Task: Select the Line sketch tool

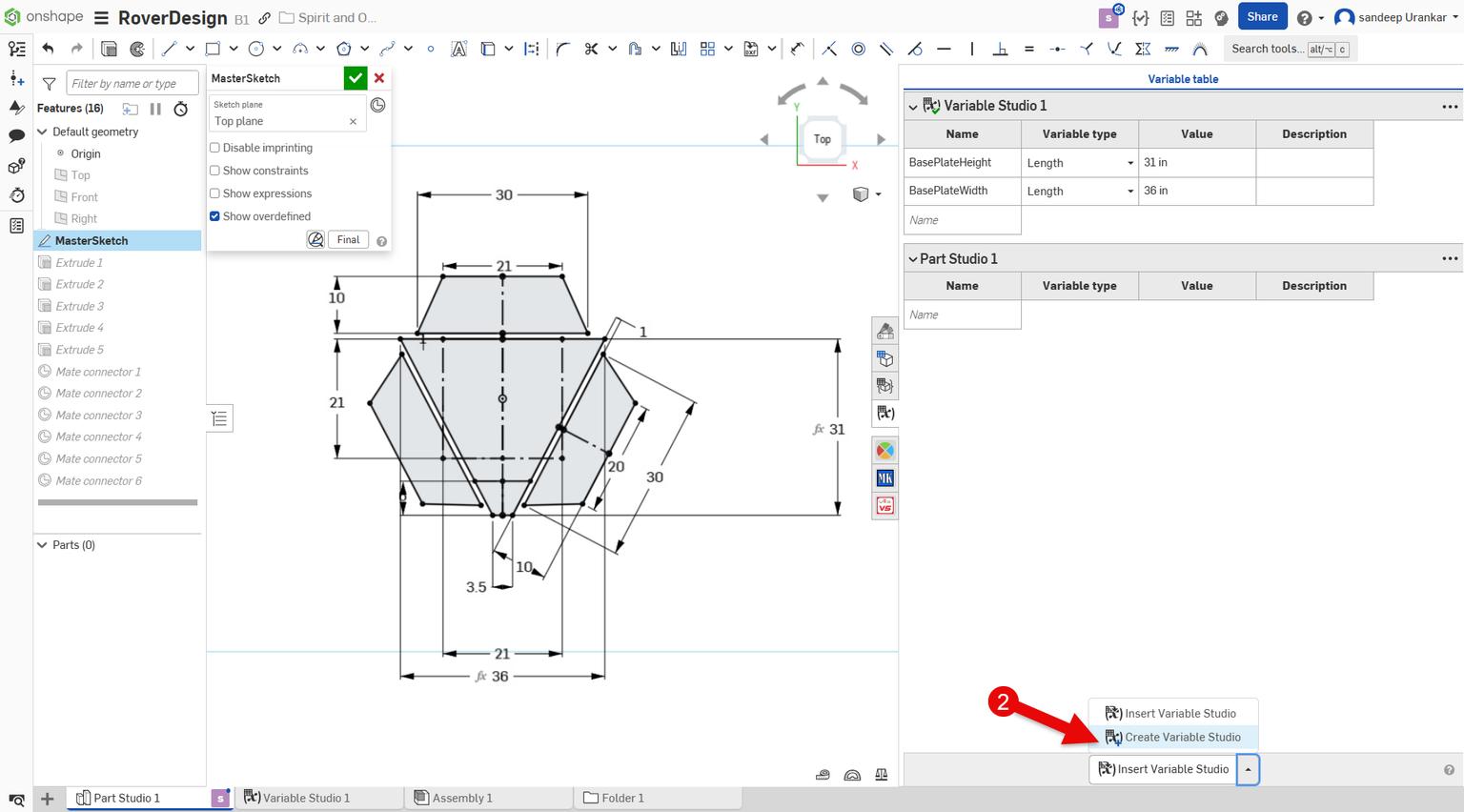Action: tap(172, 49)
